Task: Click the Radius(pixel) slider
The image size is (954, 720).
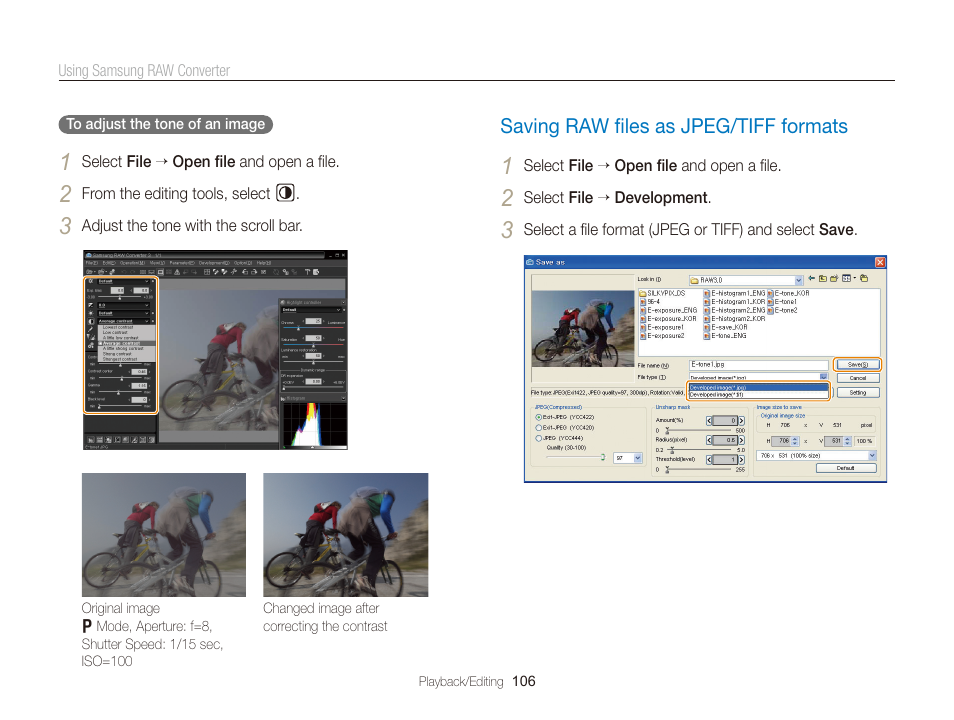Action: (698, 450)
